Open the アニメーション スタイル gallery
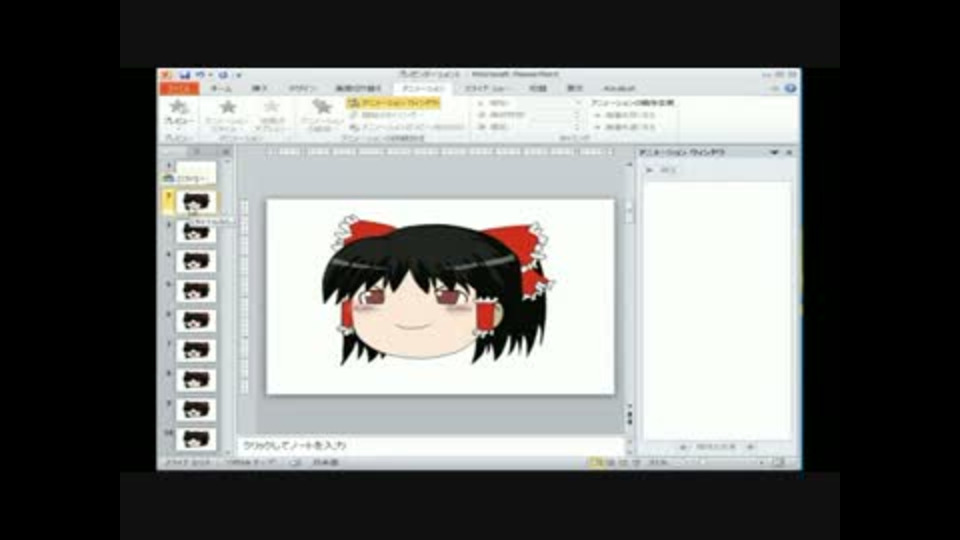Viewport: 960px width, 540px height. (x=227, y=115)
